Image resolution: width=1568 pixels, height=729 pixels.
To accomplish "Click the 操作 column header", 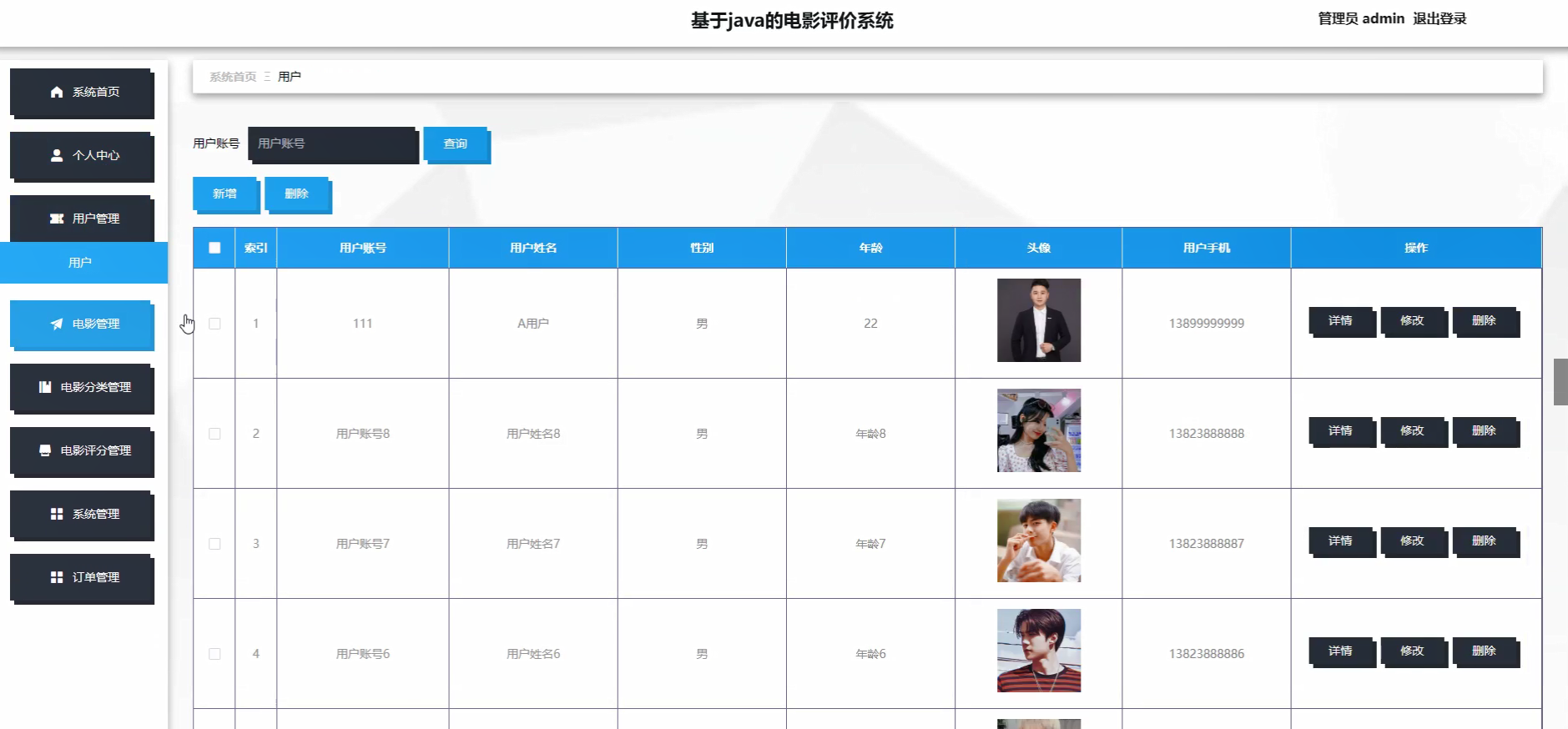I will [x=1416, y=248].
